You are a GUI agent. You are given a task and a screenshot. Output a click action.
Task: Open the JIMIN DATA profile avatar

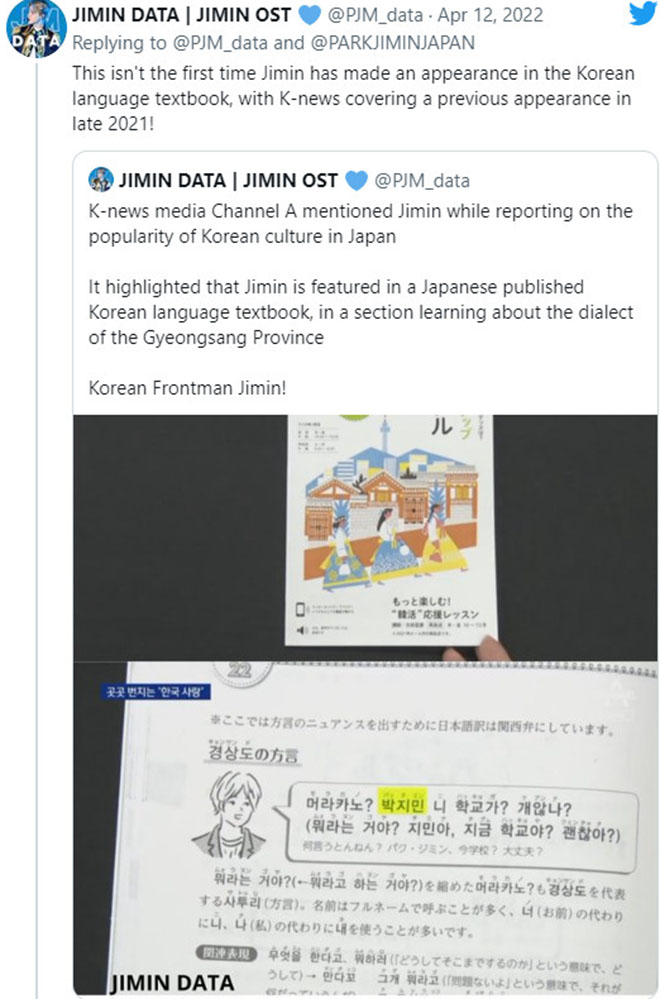(36, 29)
